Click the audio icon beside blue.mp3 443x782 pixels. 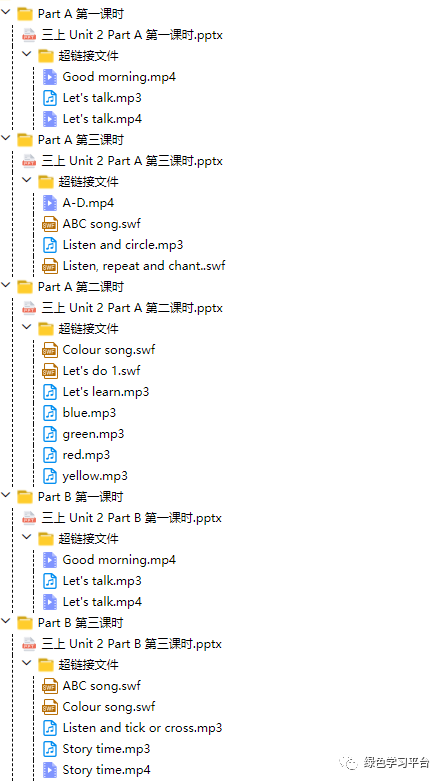tap(50, 413)
